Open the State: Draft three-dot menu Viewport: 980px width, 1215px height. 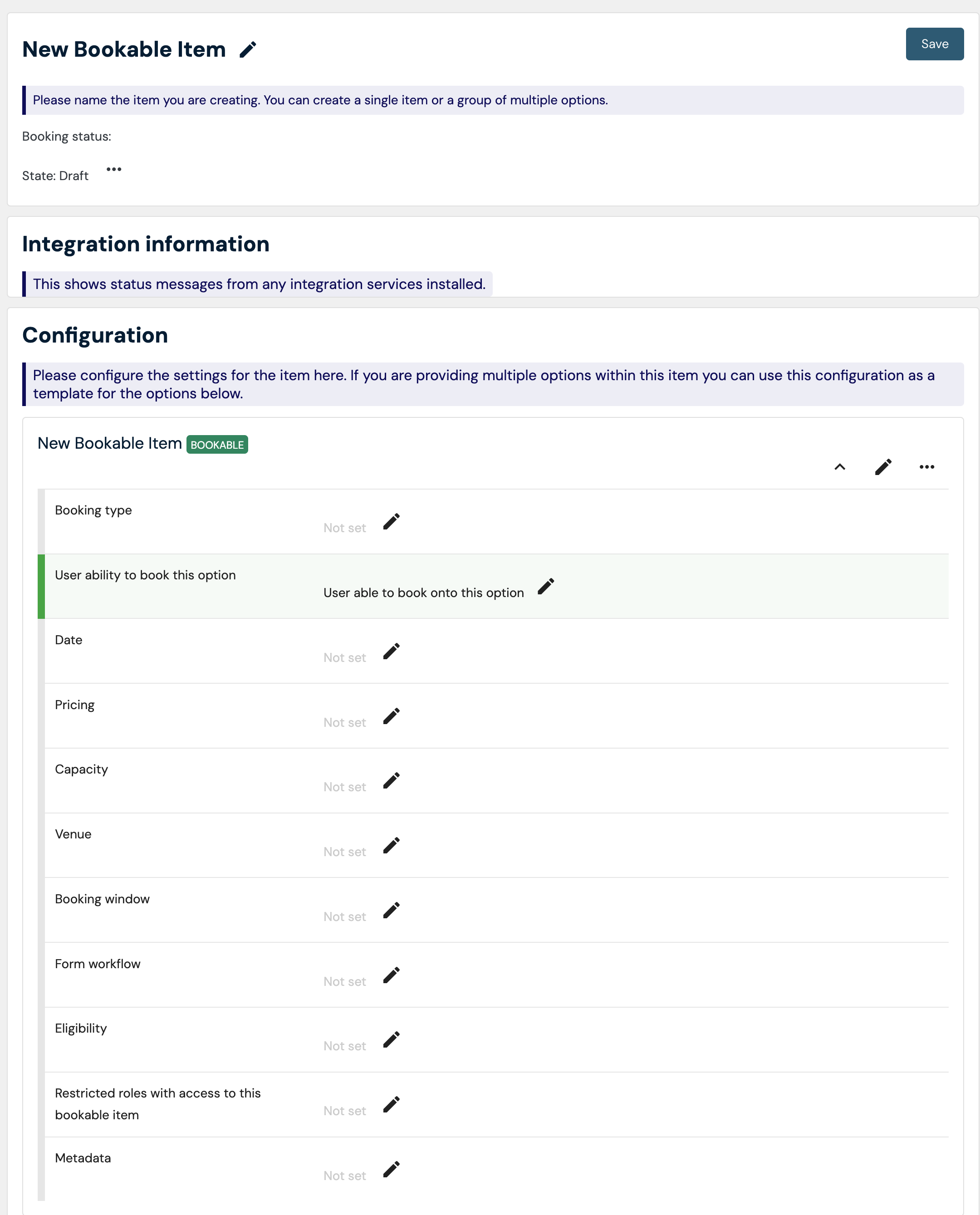114,169
